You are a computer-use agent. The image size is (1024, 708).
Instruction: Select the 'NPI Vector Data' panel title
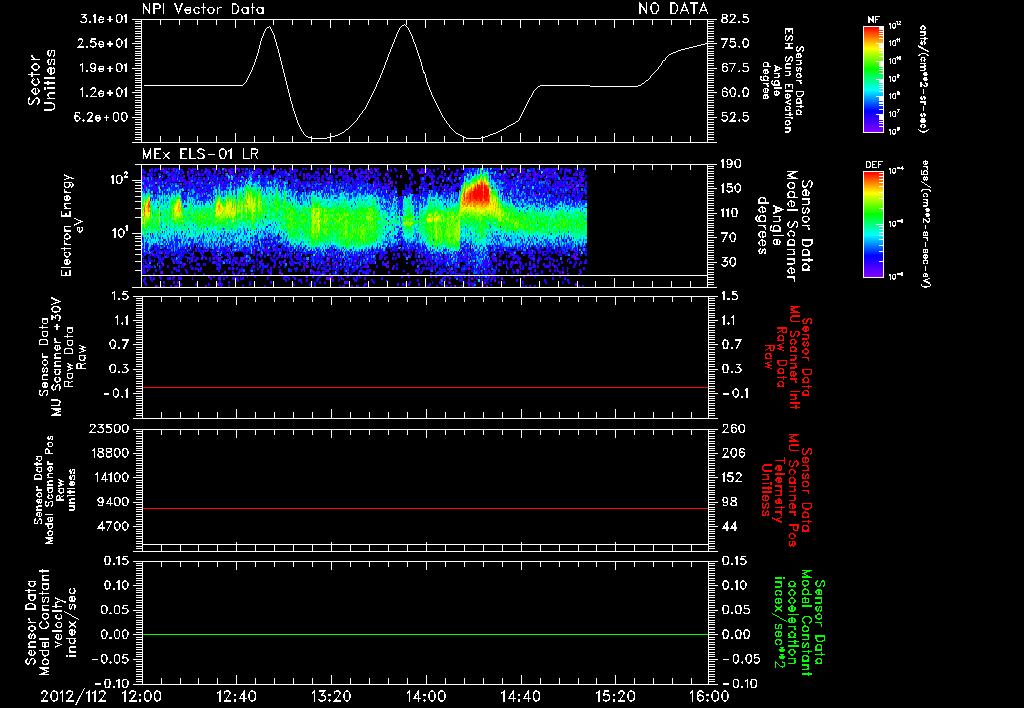click(x=204, y=9)
